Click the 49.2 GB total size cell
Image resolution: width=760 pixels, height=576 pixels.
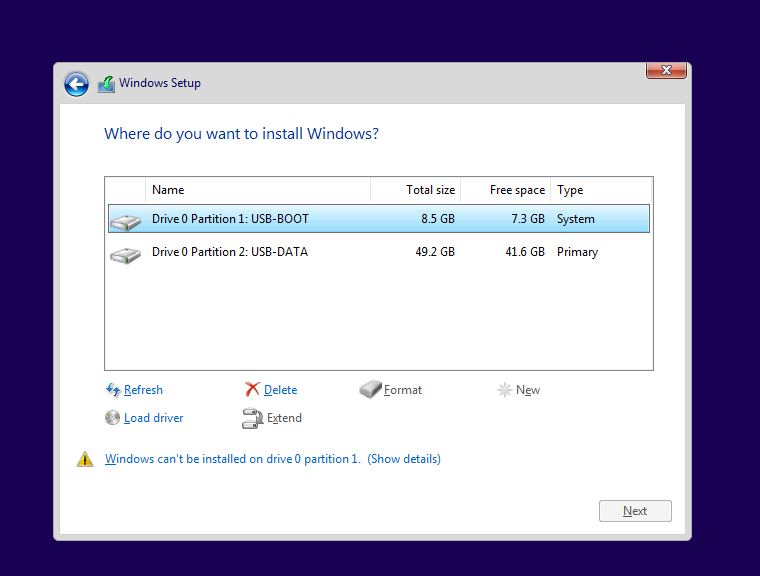[435, 252]
